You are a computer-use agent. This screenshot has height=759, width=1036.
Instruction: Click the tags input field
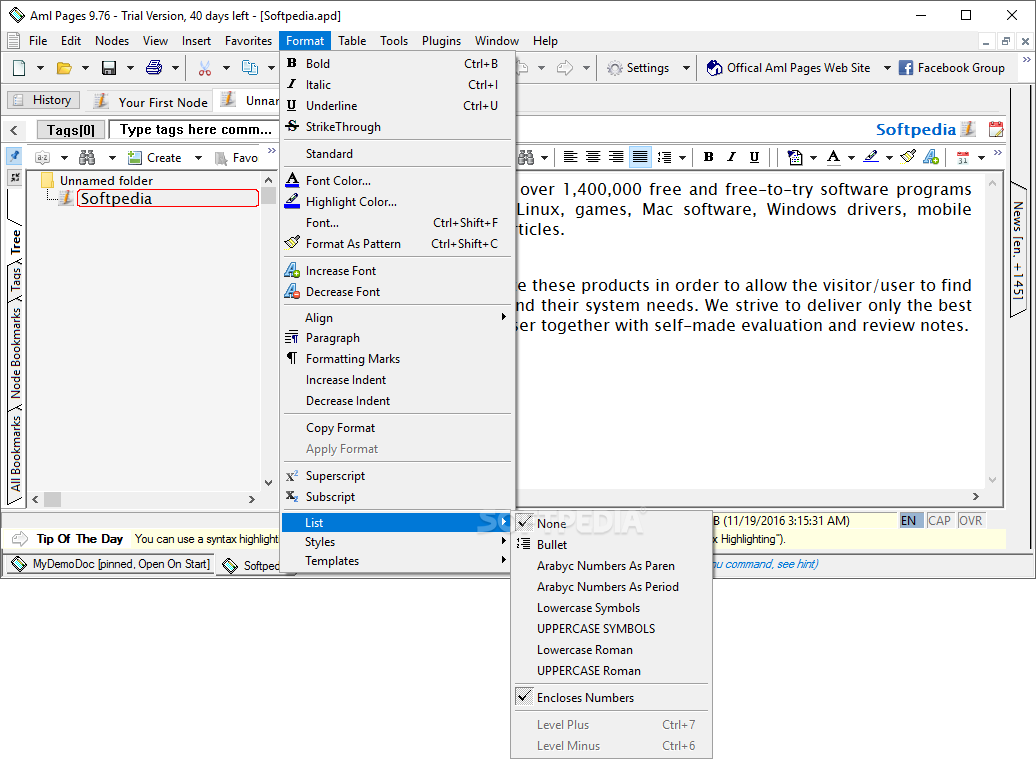click(195, 129)
